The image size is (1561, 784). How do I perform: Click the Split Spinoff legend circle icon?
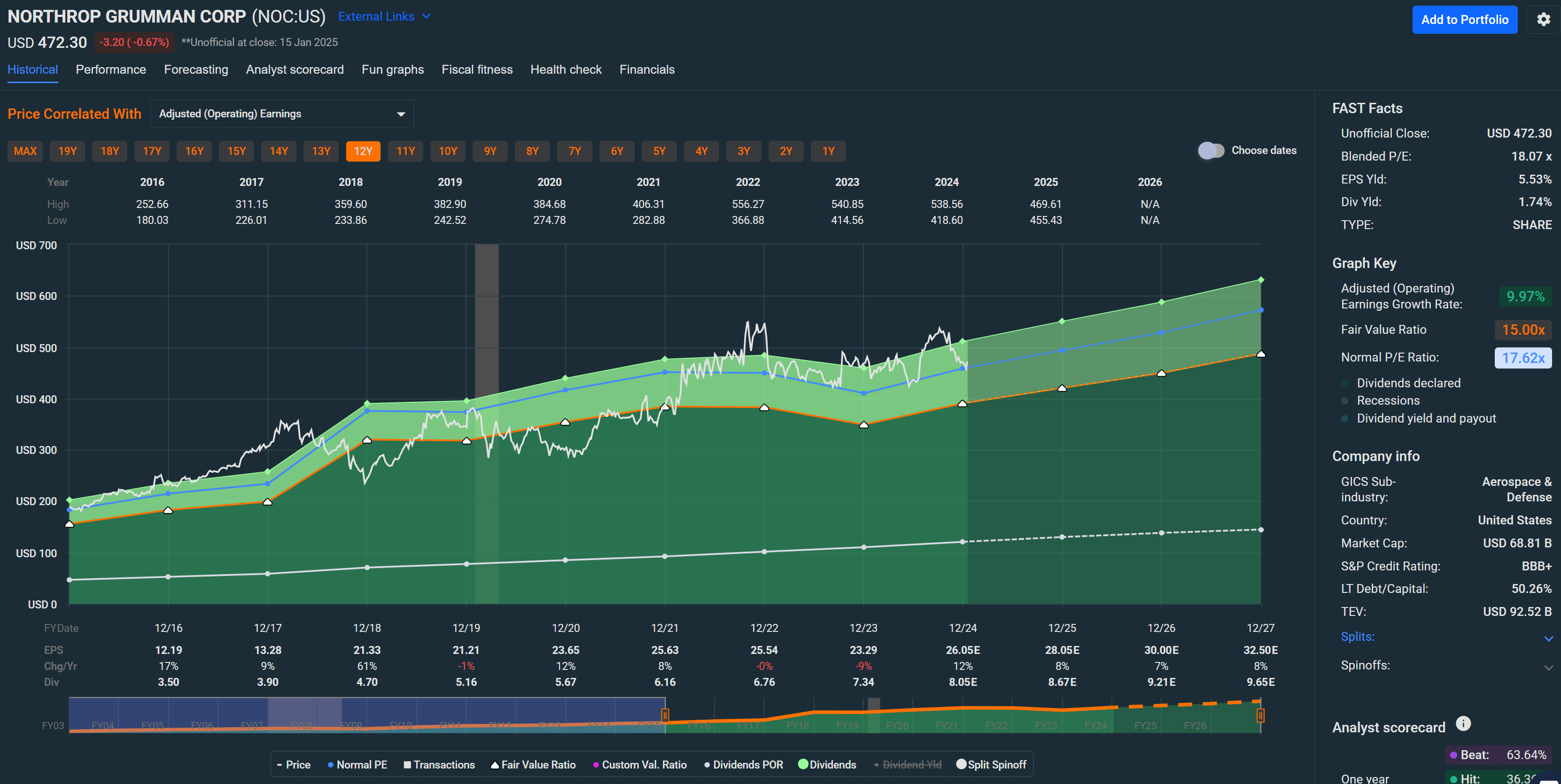tap(962, 764)
